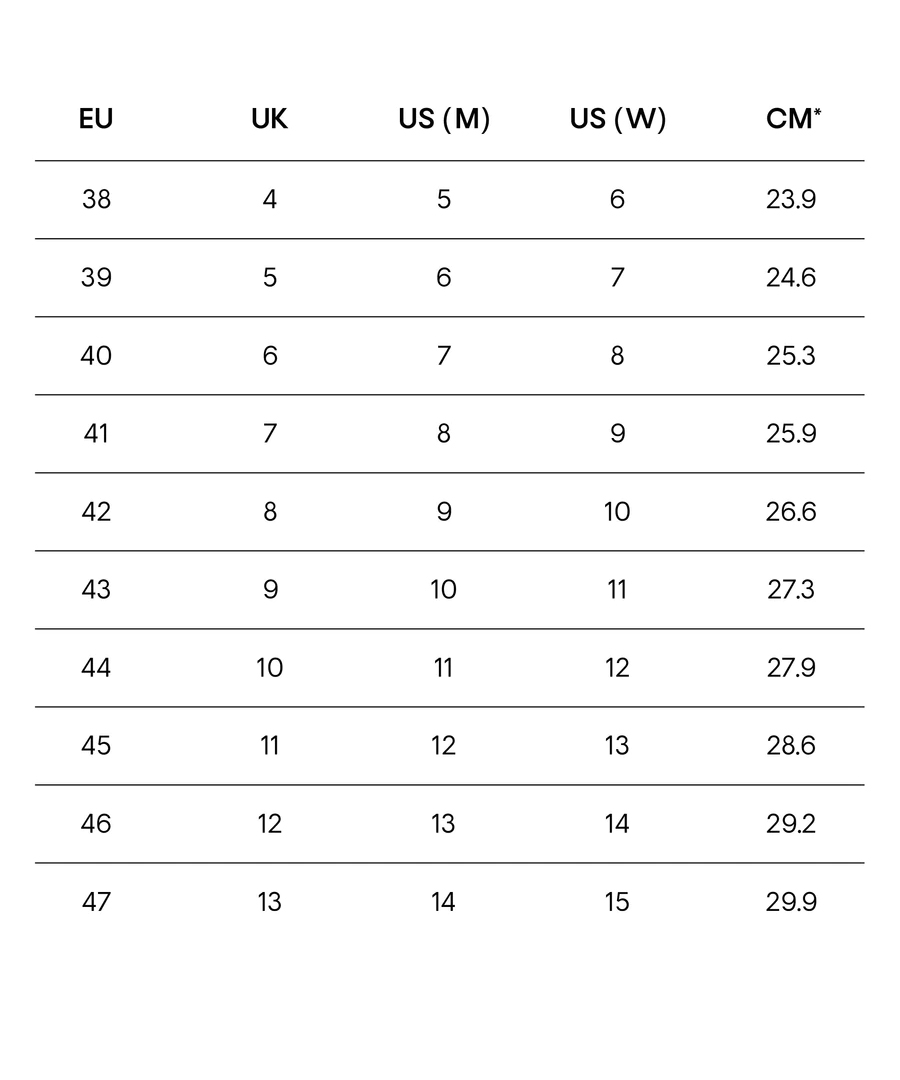Click EU size 39 in the table
This screenshot has width=900, height=1080.
(96, 277)
